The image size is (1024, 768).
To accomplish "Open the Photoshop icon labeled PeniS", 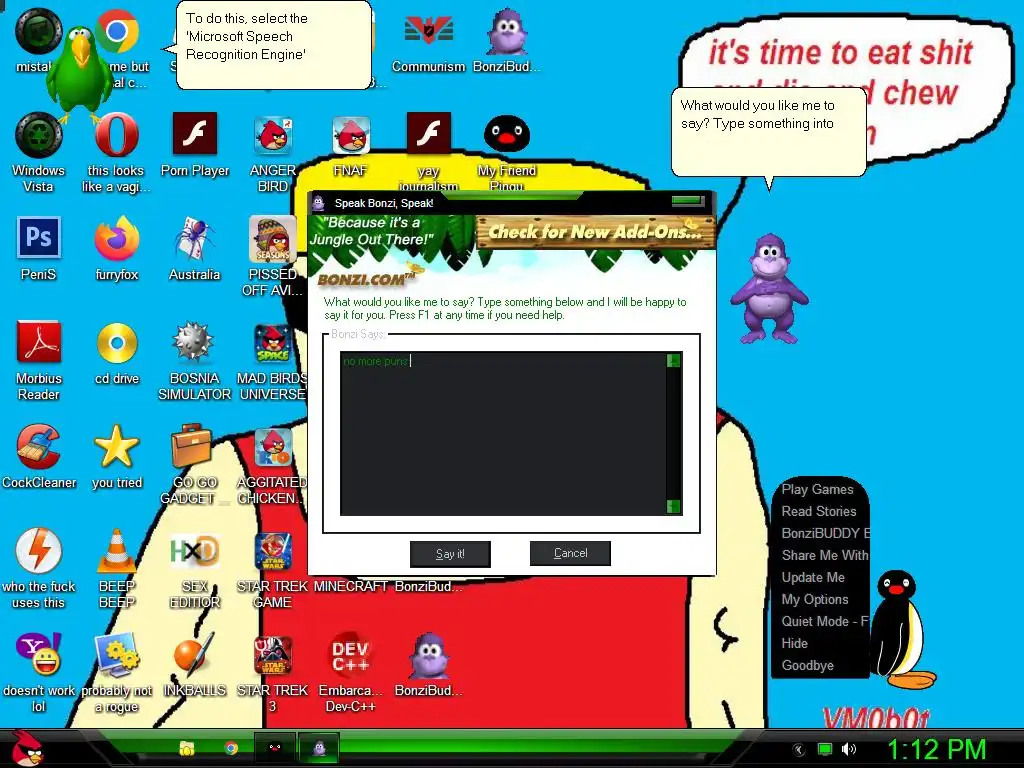I will pyautogui.click(x=39, y=237).
